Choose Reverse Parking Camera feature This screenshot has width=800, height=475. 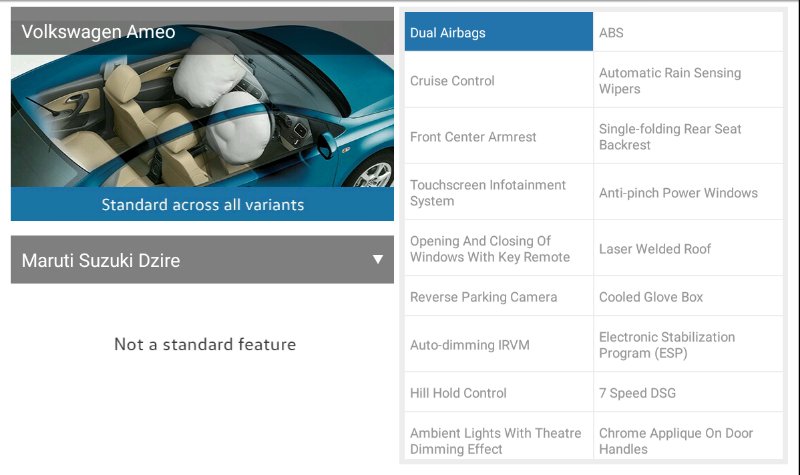(498, 296)
